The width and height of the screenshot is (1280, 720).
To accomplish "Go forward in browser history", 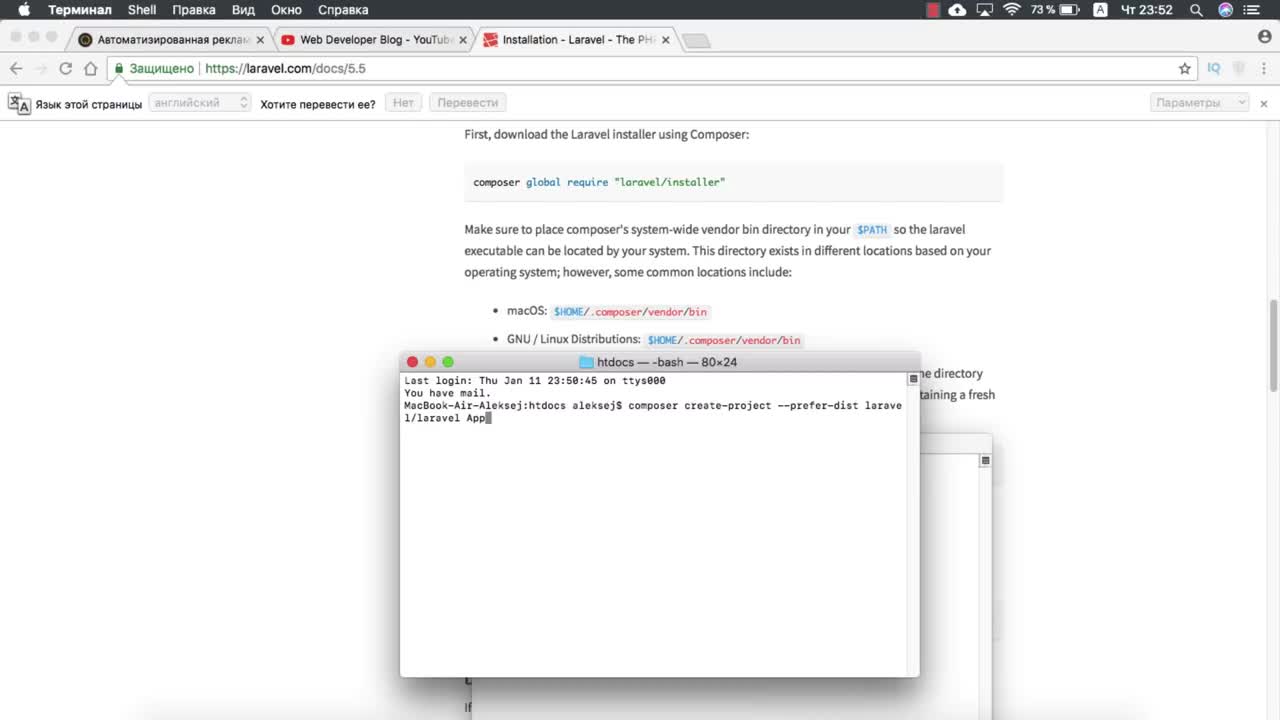I will point(41,68).
